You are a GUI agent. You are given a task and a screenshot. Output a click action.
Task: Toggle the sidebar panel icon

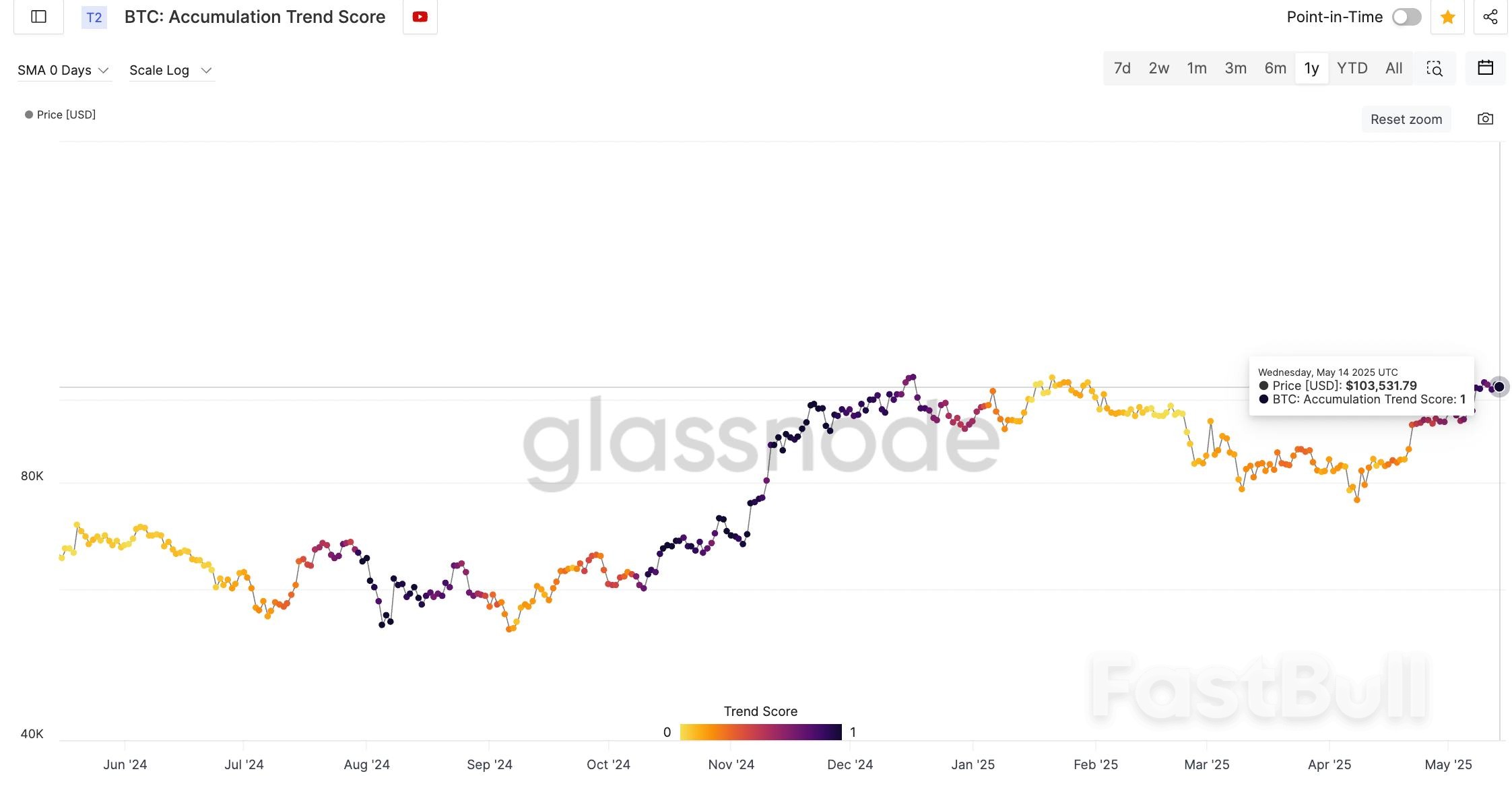coord(38,17)
